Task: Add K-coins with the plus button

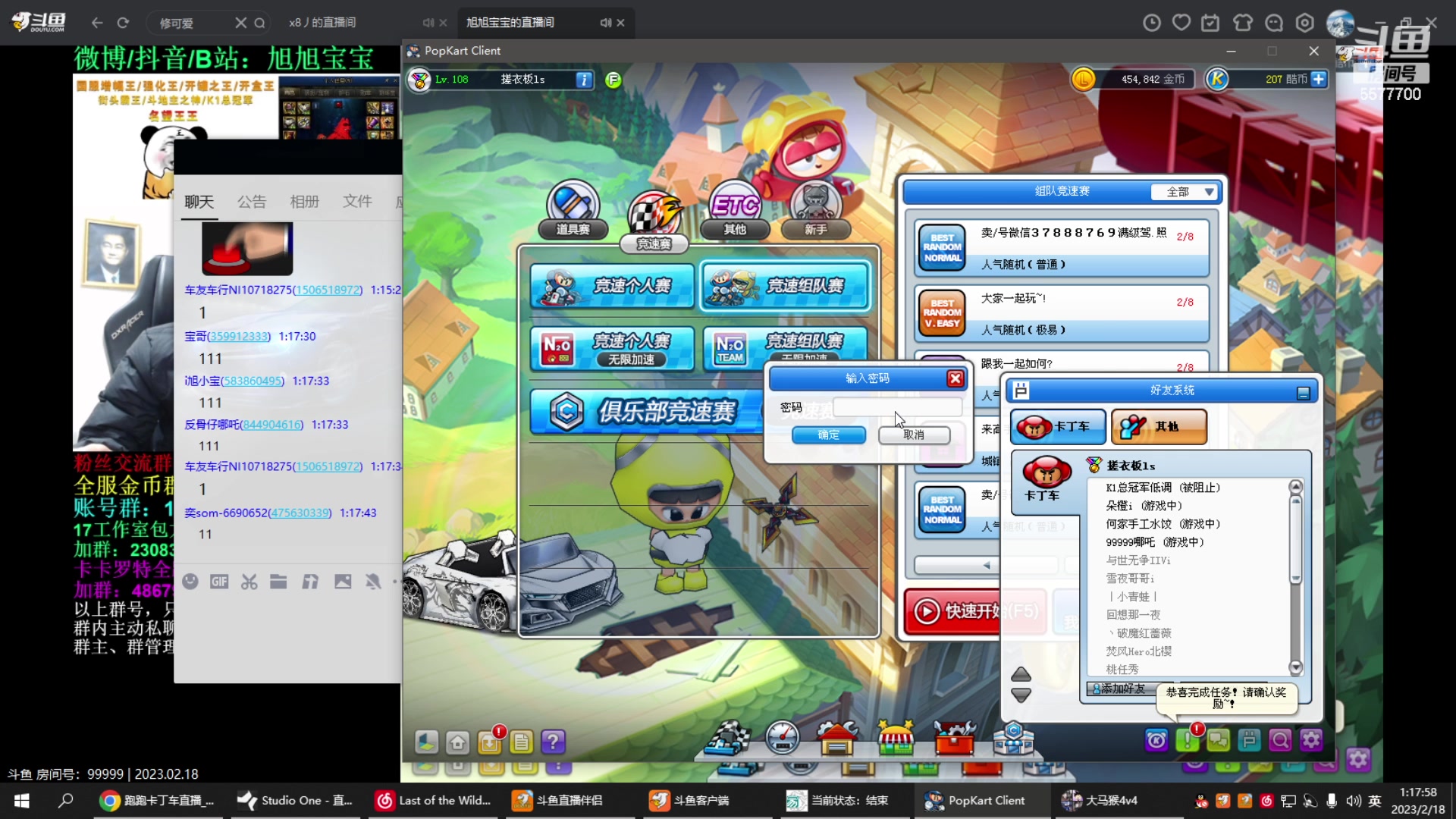Action: point(1319,79)
